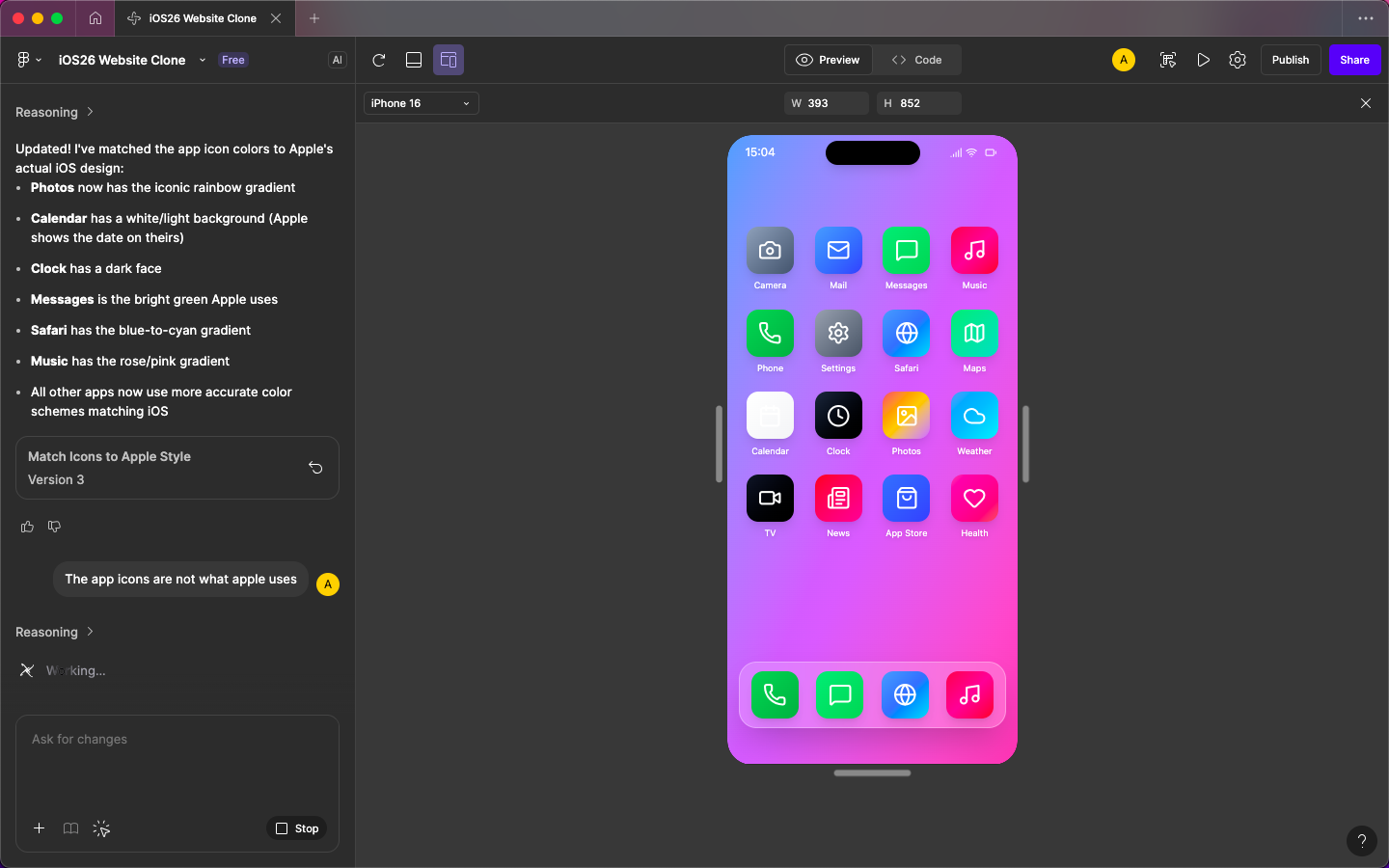
Task: Click the thumbs down feedback icon
Action: [54, 527]
